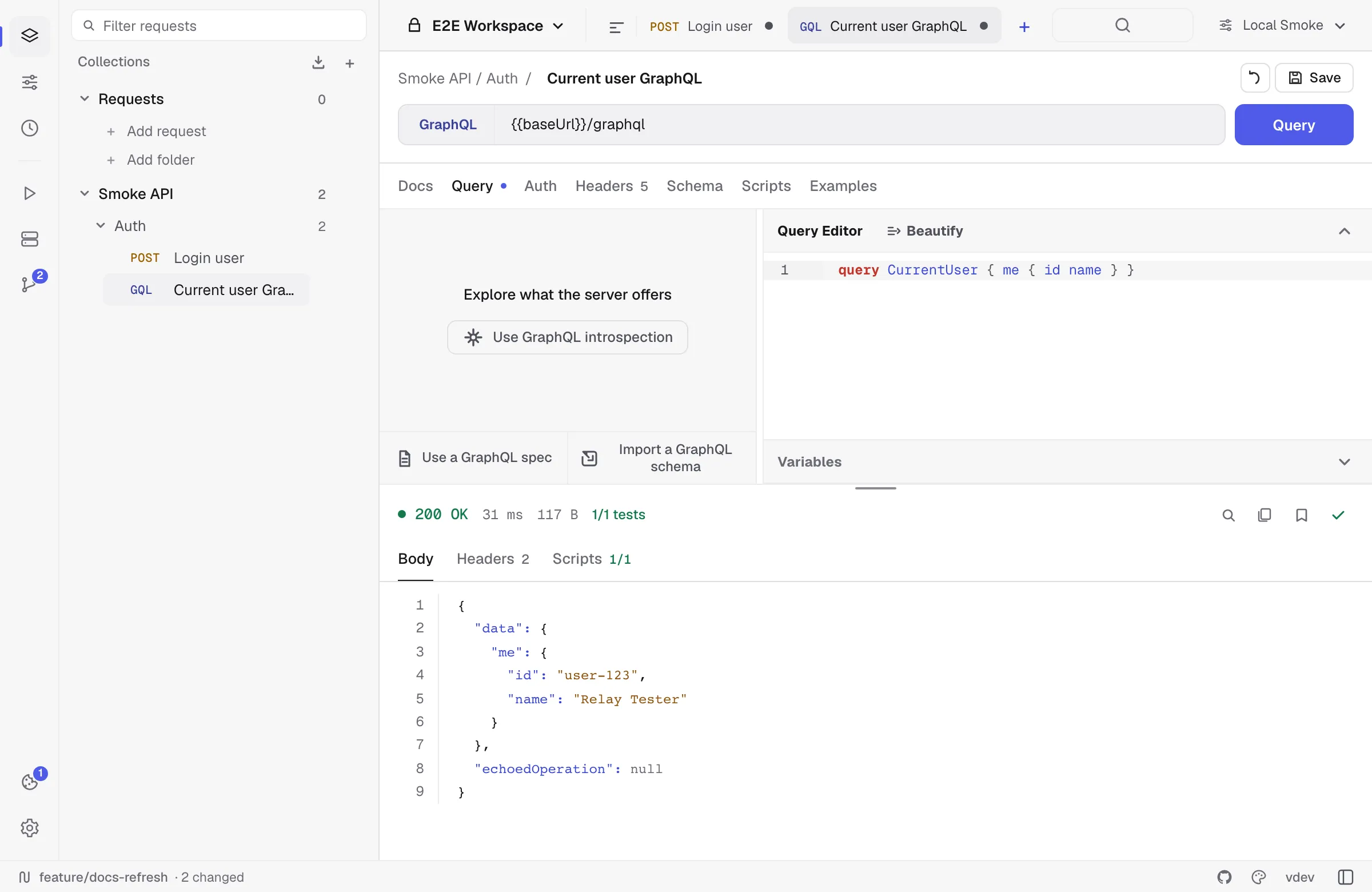
Task: Click the Filter requests input
Action: point(218,25)
